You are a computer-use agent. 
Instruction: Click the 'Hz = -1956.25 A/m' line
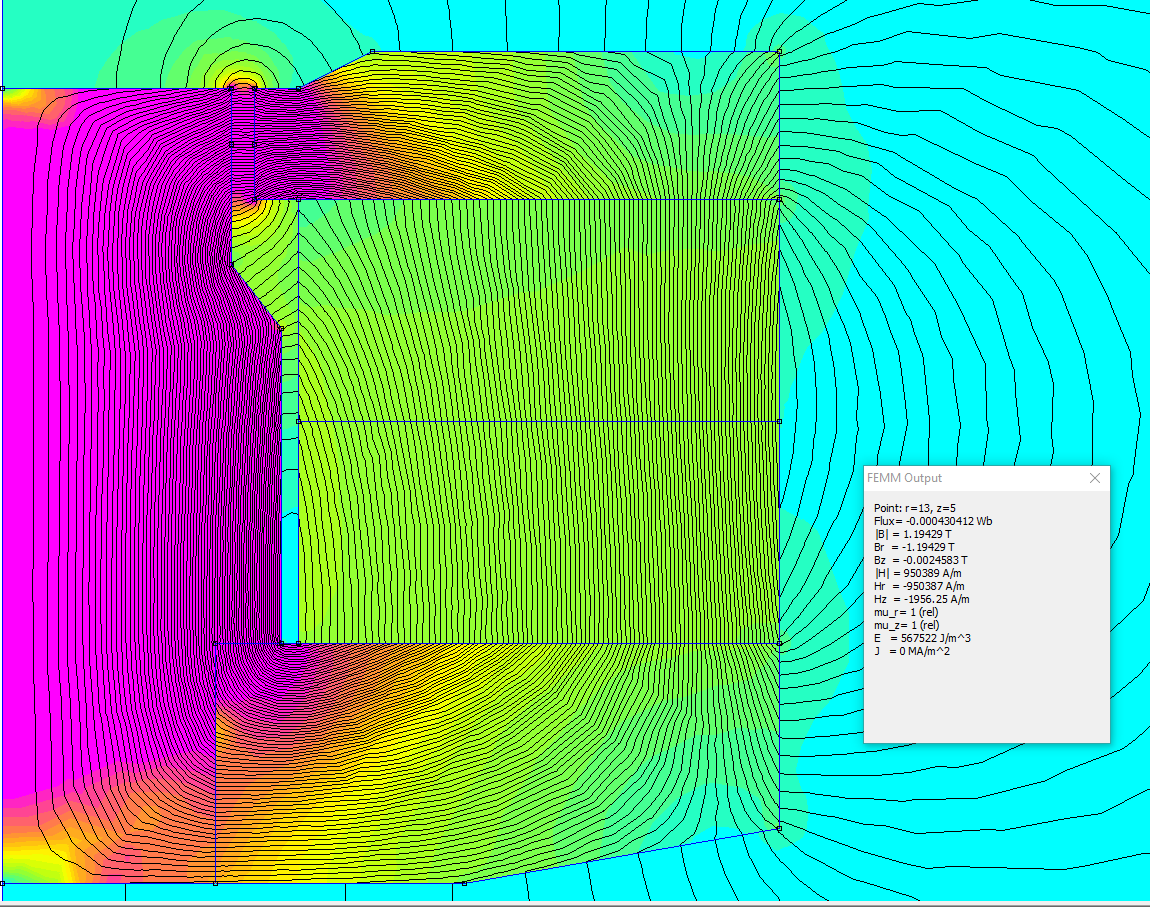point(921,599)
